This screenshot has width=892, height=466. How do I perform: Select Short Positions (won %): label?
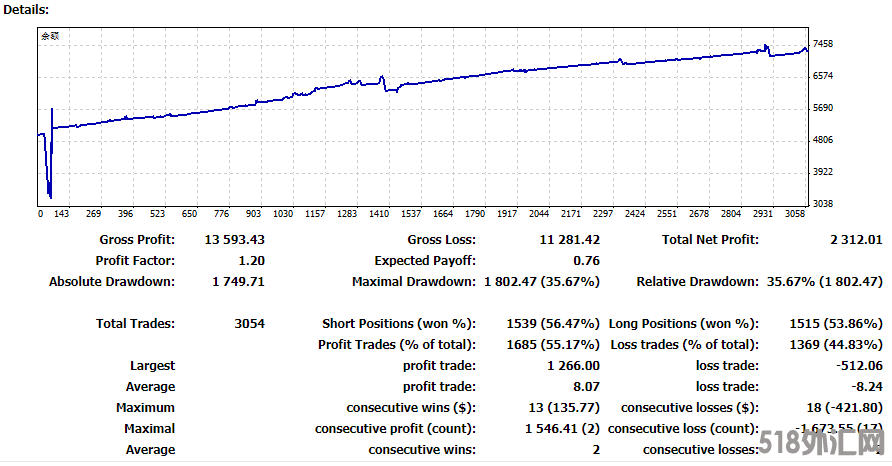(x=399, y=324)
